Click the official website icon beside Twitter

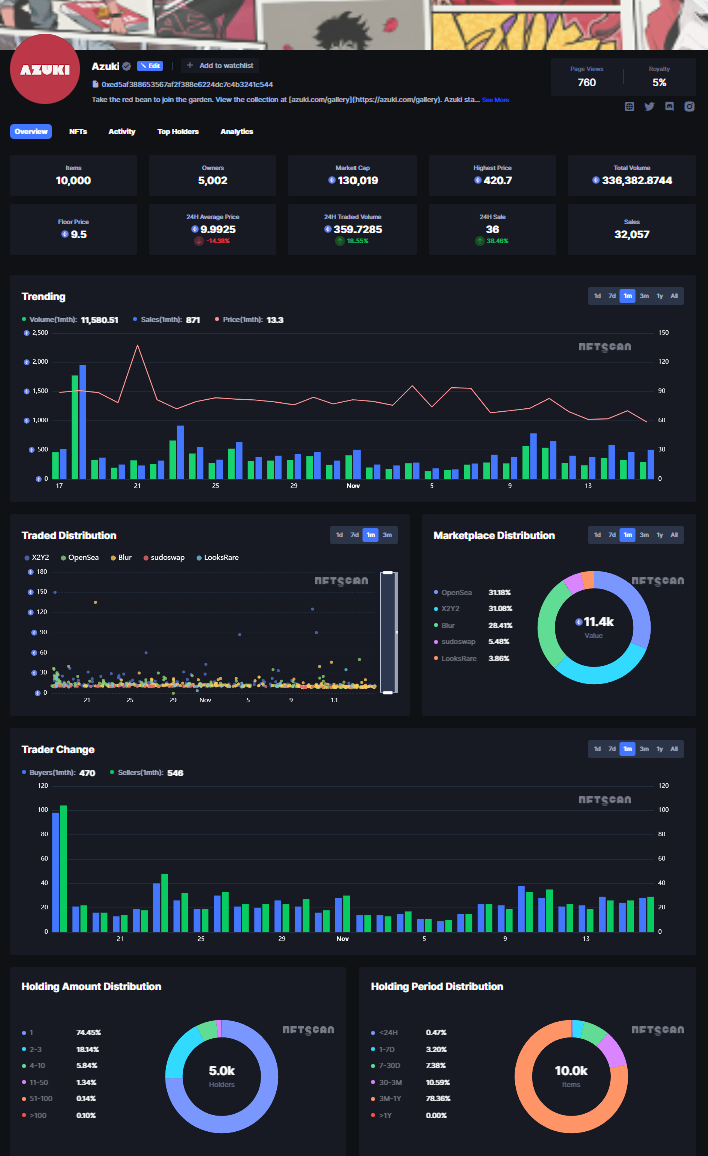(x=629, y=106)
